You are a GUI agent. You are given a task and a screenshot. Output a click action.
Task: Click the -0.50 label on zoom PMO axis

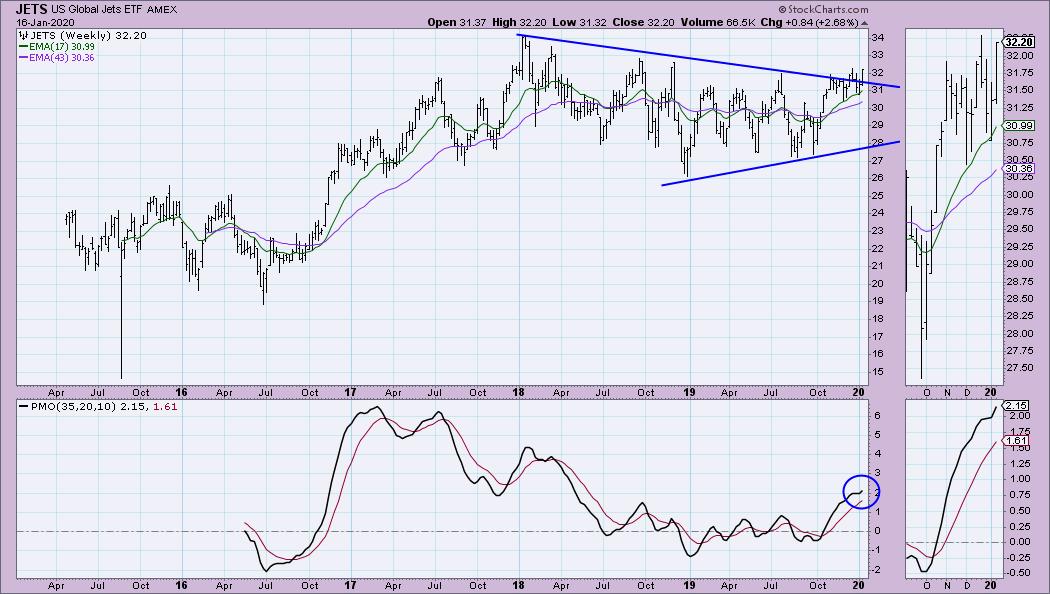(x=1018, y=573)
